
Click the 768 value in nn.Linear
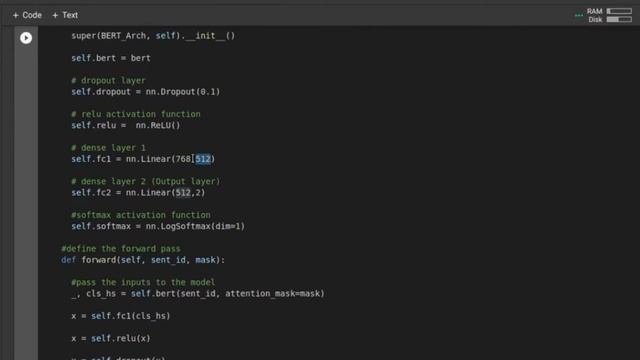point(183,159)
